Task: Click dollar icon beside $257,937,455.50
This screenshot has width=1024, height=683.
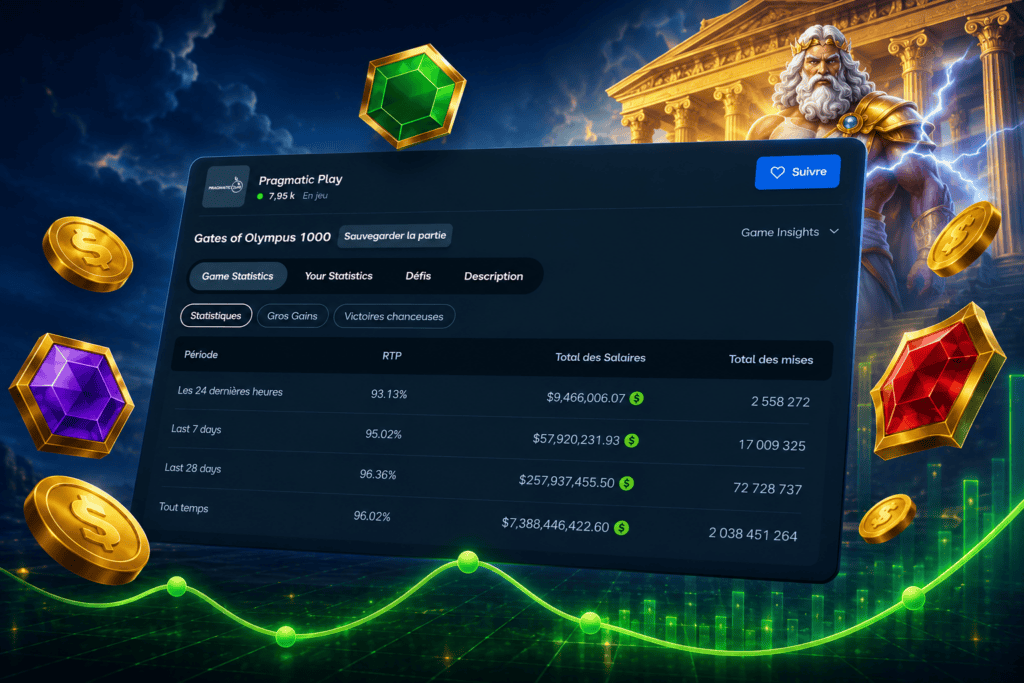Action: pyautogui.click(x=626, y=483)
